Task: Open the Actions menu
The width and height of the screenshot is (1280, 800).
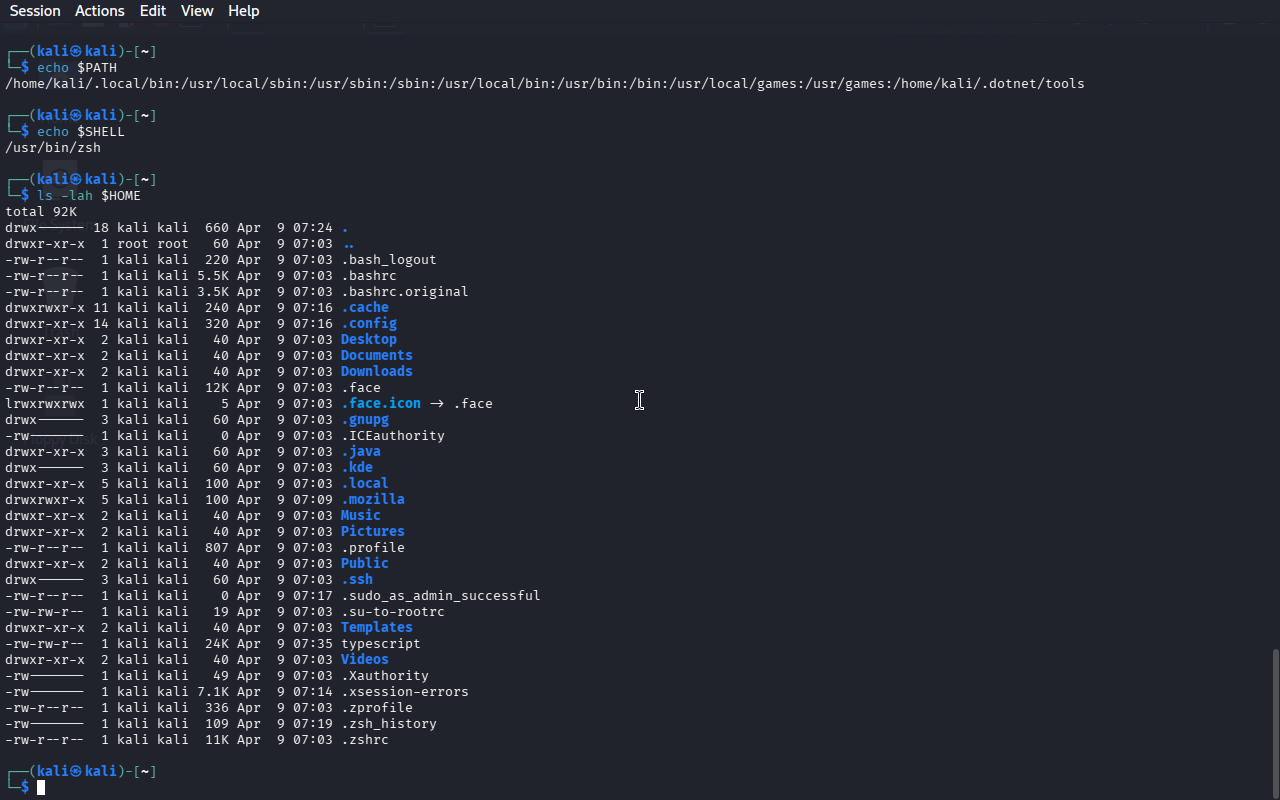Action: pos(100,11)
